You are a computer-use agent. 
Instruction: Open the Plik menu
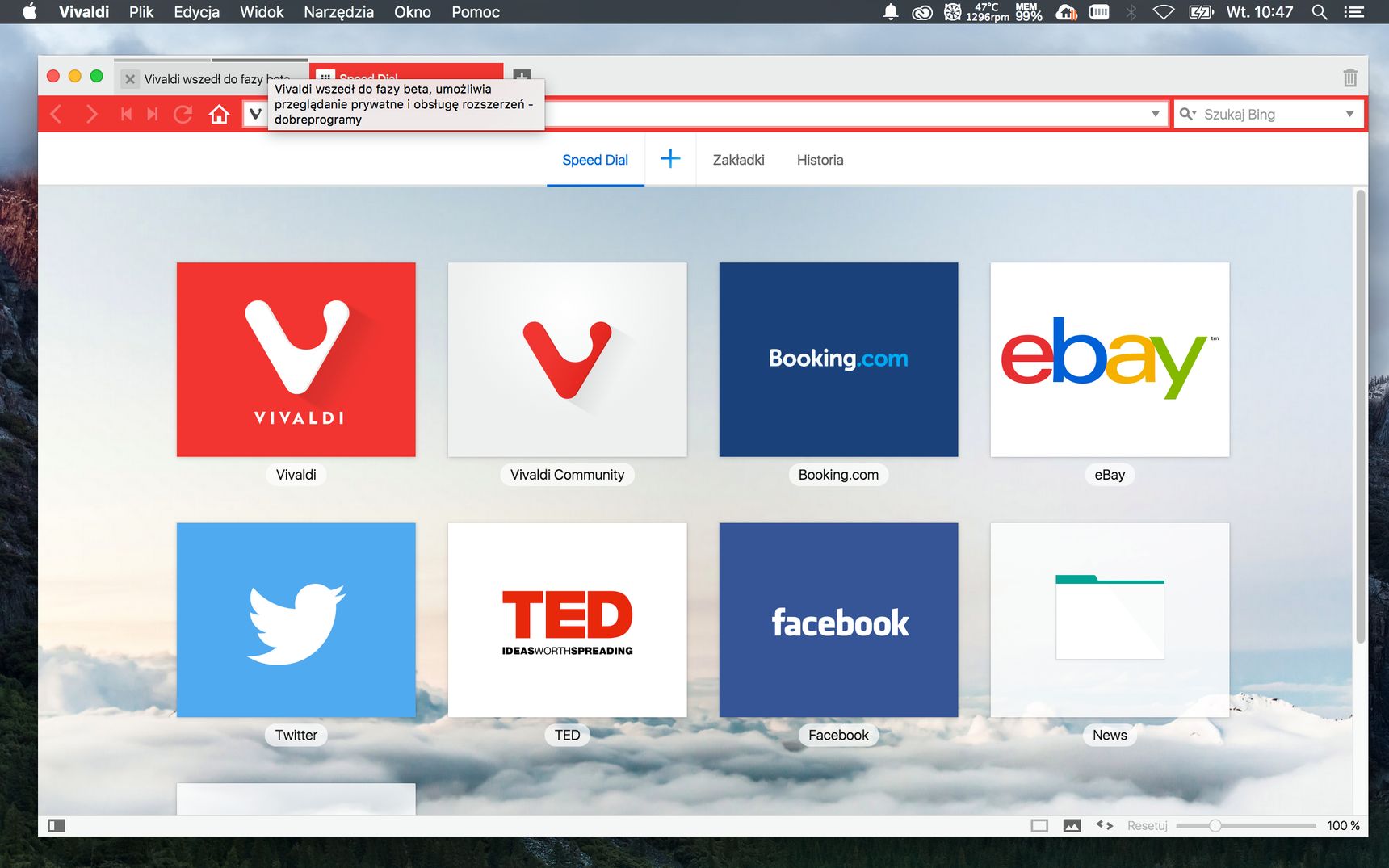(x=141, y=12)
